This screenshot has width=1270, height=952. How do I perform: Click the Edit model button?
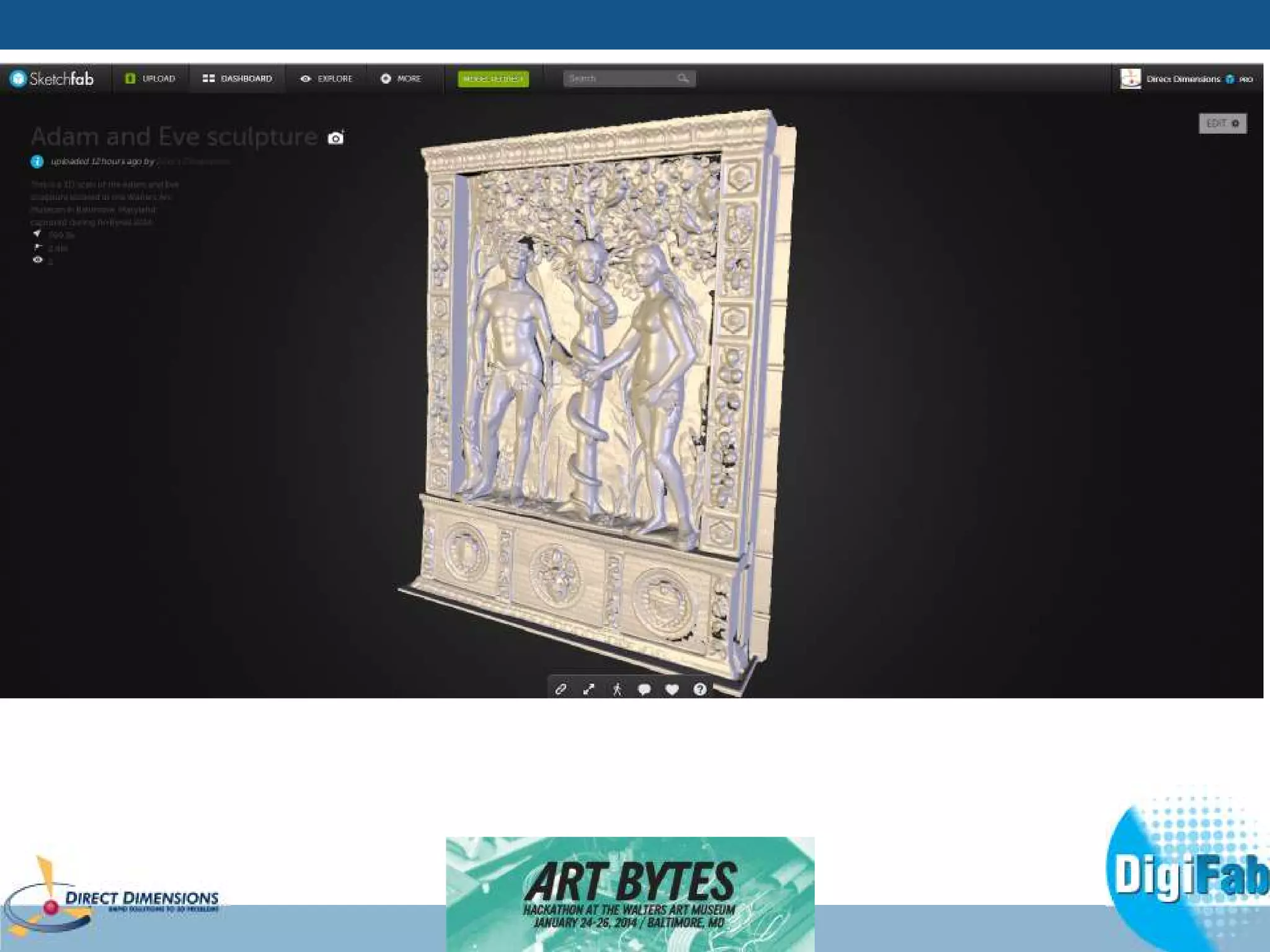pos(1222,123)
